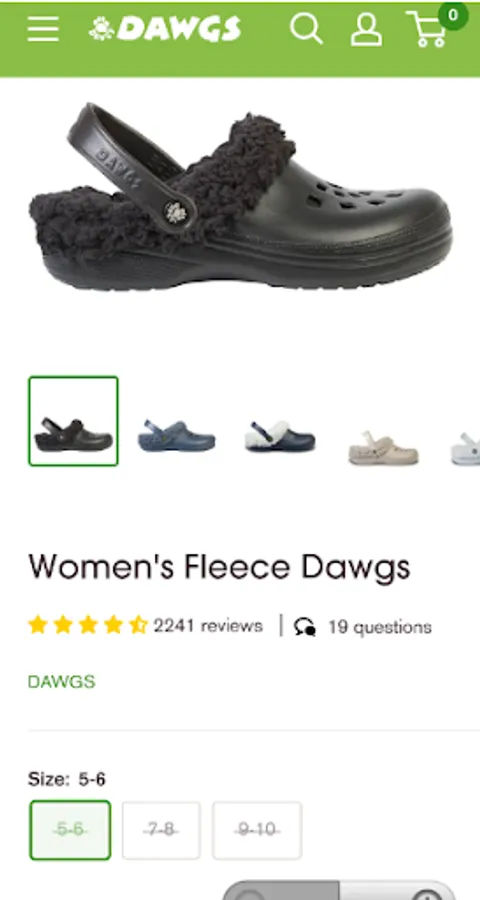The height and width of the screenshot is (900, 480).
Task: Select the navy clog with white fleece thumbnail
Action: pyautogui.click(x=280, y=436)
